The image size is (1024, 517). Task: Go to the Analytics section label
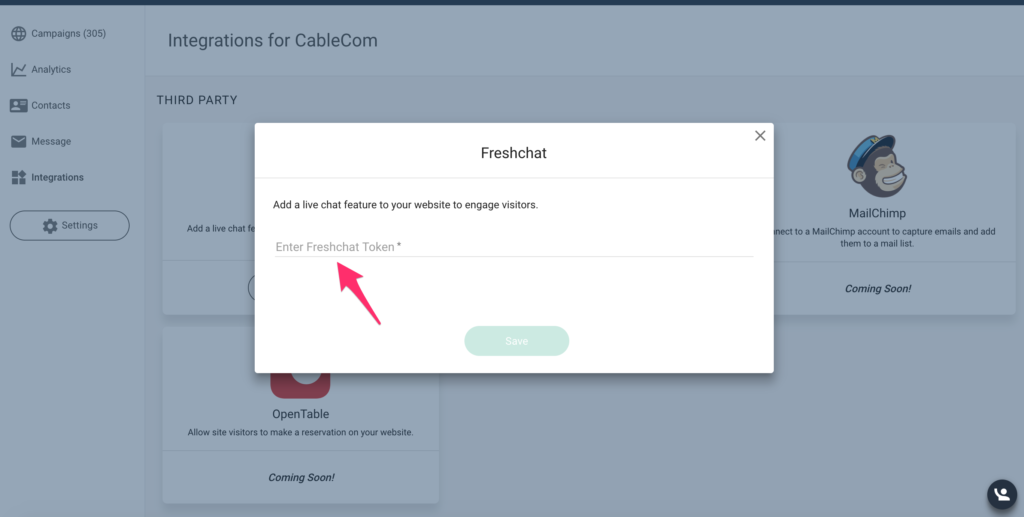coord(51,70)
